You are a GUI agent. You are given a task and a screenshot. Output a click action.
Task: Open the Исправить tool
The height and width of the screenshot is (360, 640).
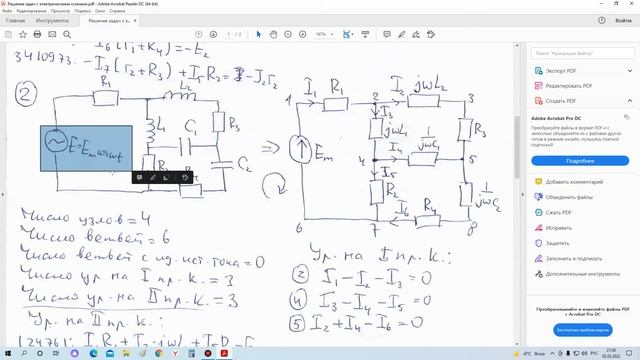pos(558,228)
